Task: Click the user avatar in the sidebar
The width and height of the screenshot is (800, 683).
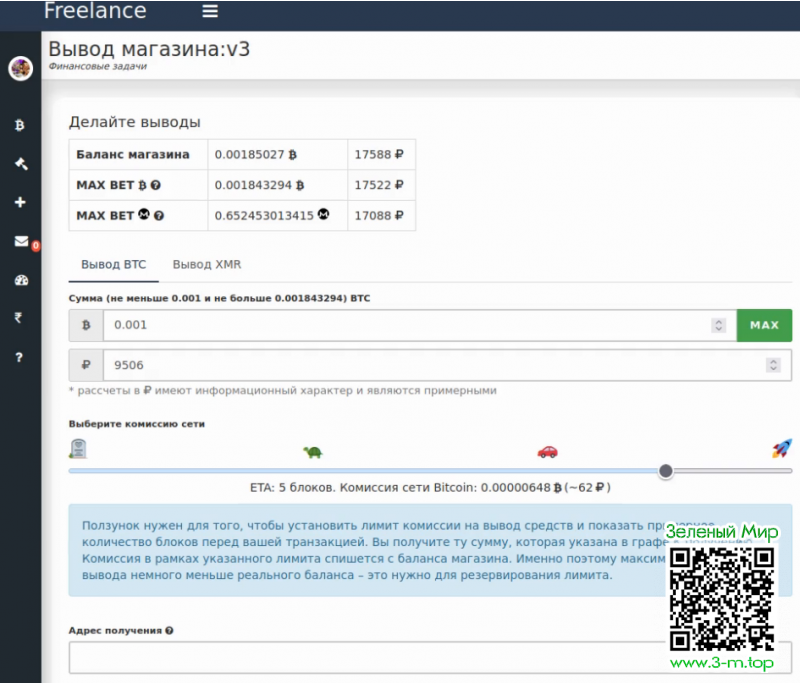Action: 20,68
